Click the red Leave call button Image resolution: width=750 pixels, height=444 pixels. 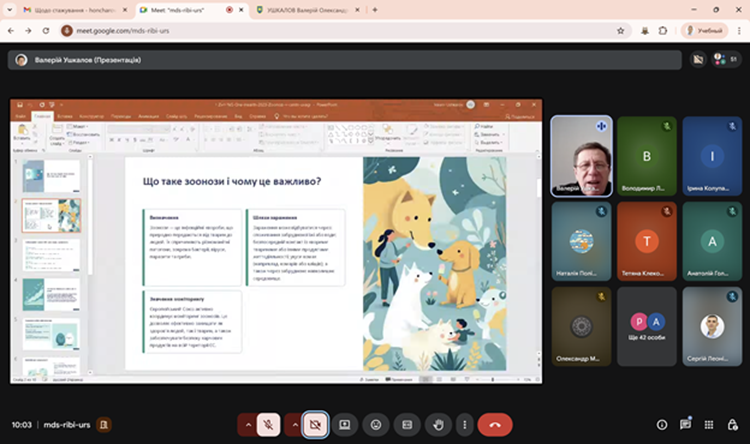[494, 424]
